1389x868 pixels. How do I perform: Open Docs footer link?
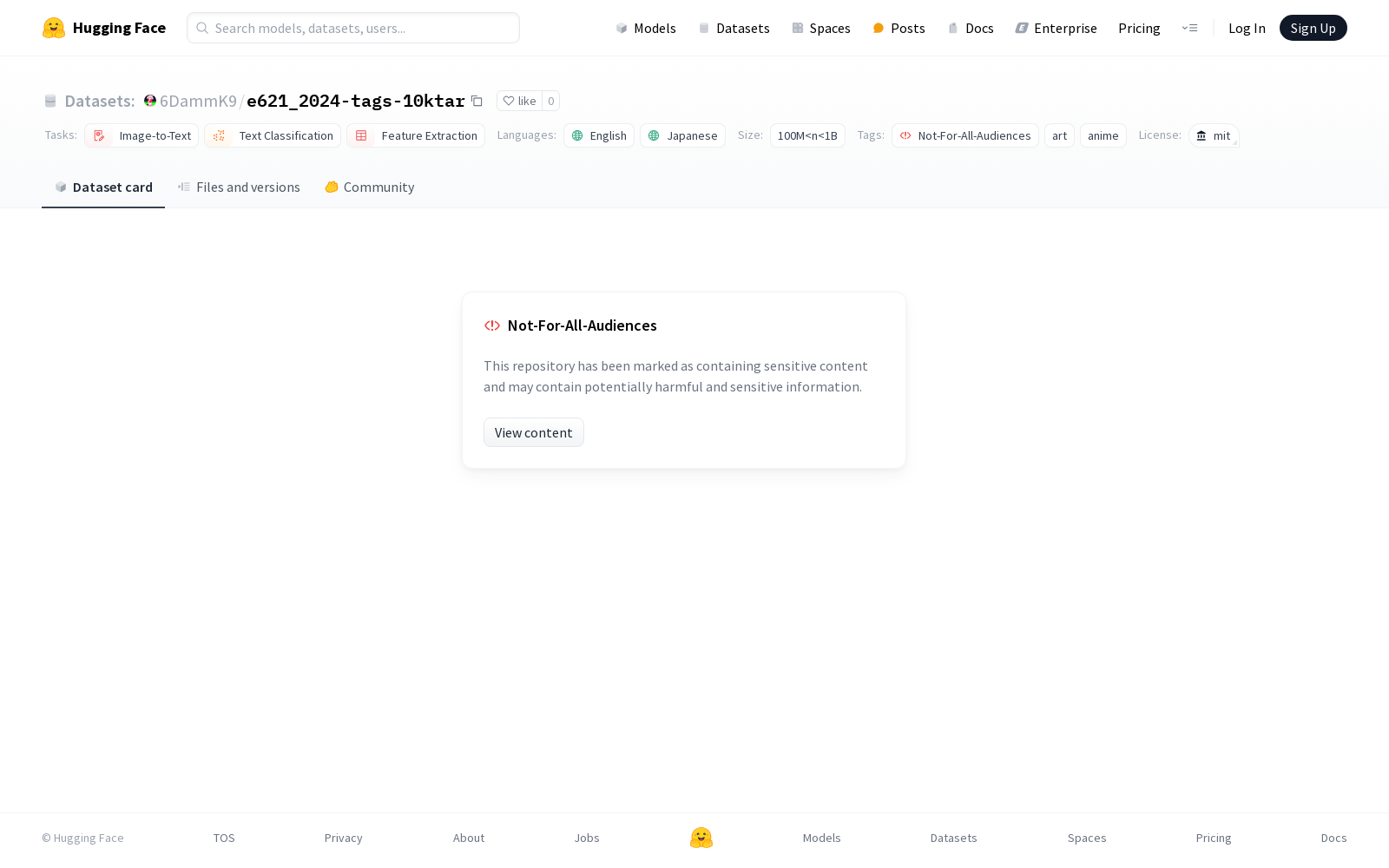tap(1333, 838)
